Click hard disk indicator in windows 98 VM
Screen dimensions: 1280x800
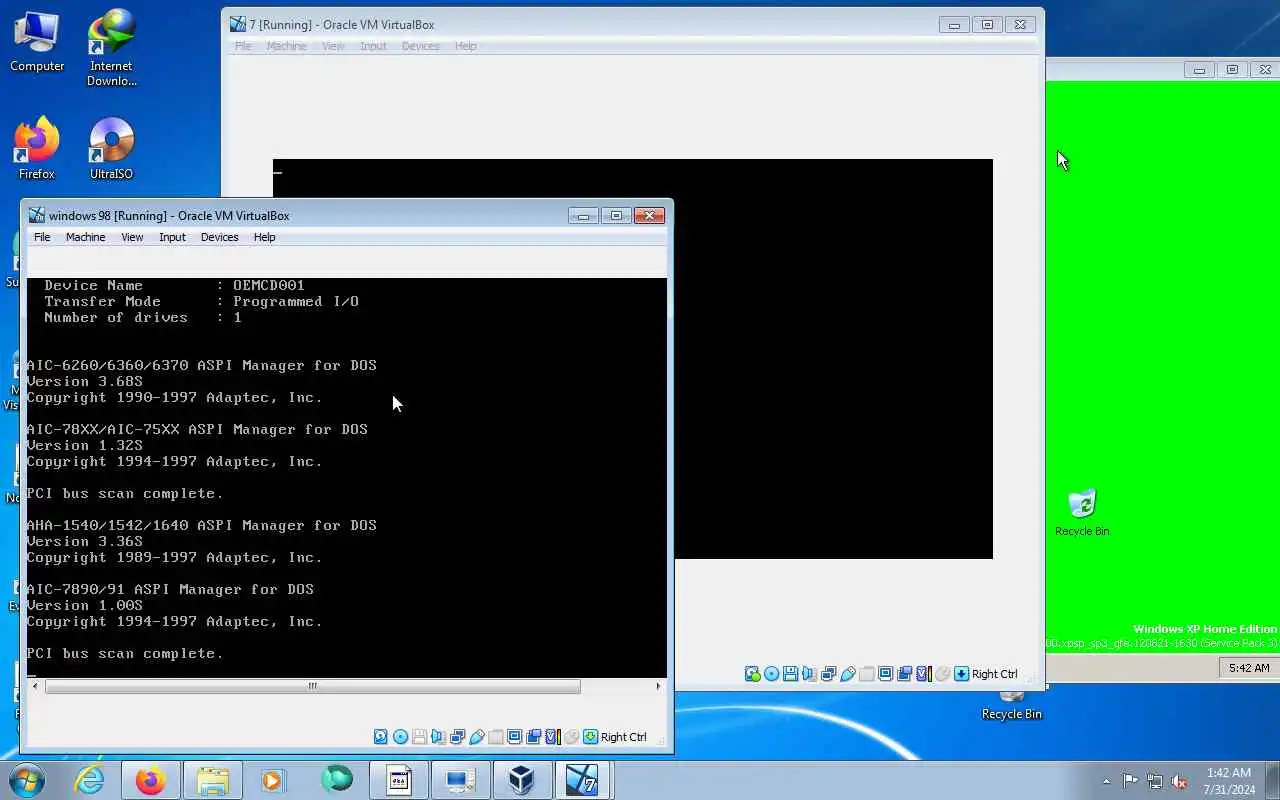pyautogui.click(x=380, y=737)
